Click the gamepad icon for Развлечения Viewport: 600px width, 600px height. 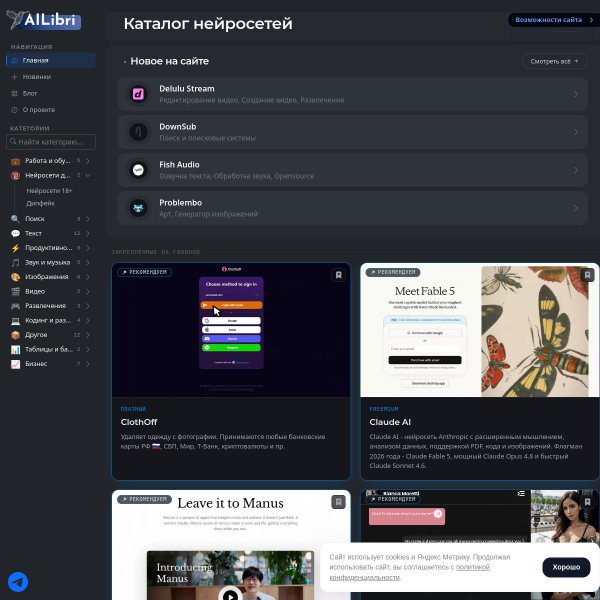click(15, 306)
